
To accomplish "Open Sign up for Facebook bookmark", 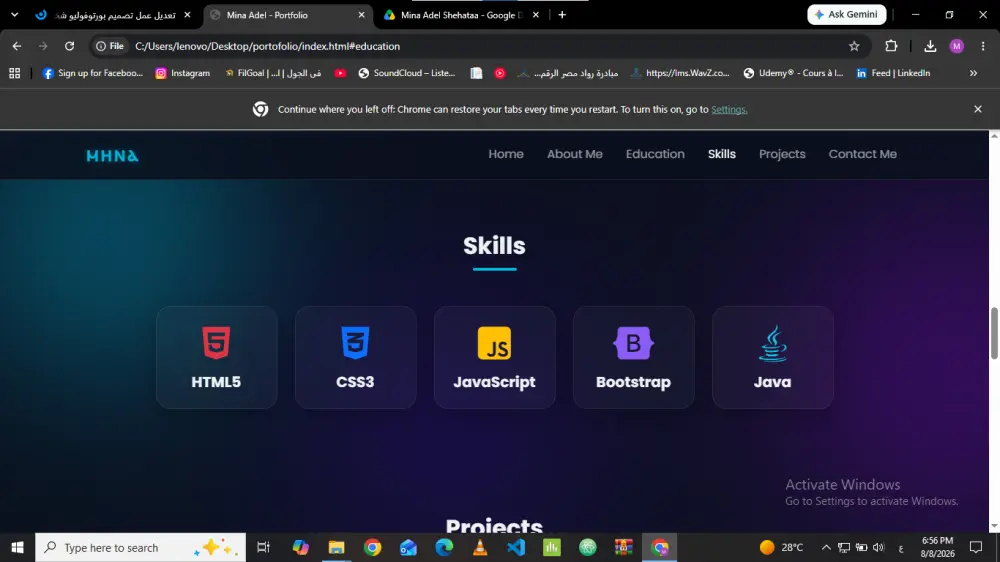I will 92,73.
